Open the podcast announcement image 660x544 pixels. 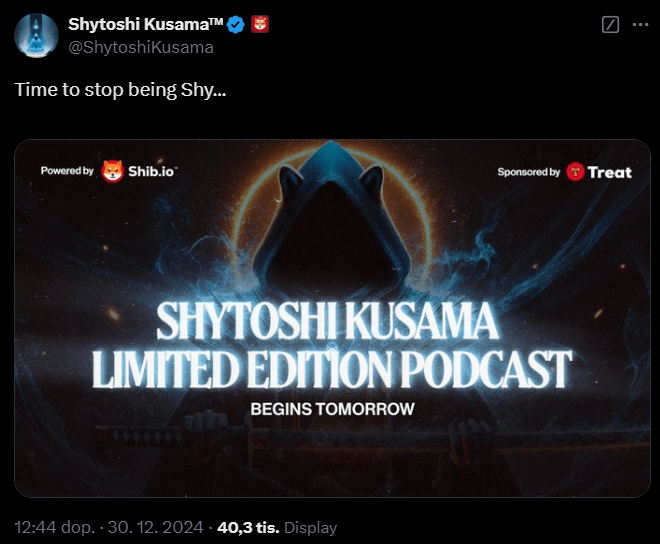coord(333,318)
